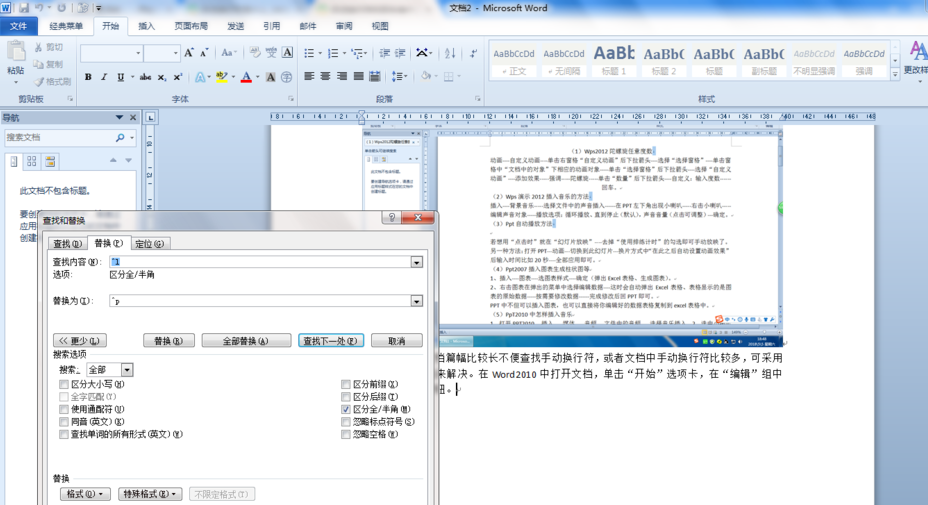
Task: Open the 特殊格式 special format dropdown
Action: pos(150,494)
